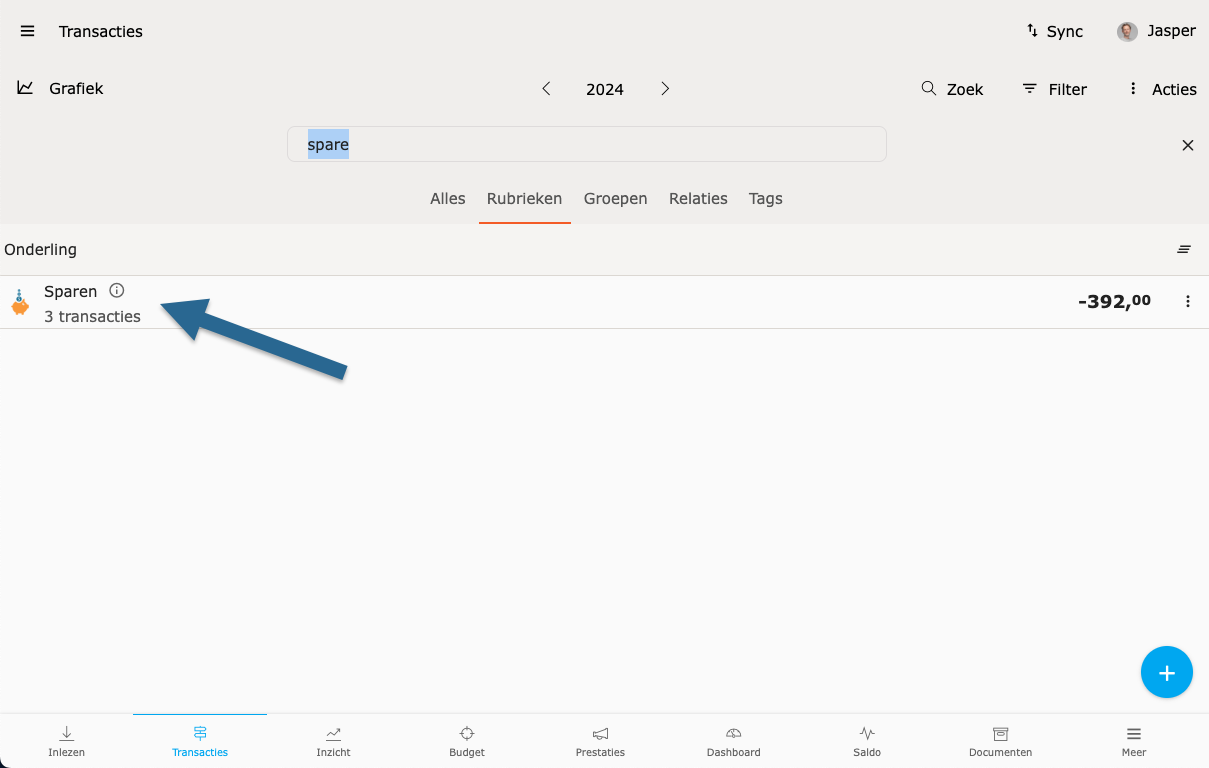
Task: Go to Inlezen in bottom navigation
Action: coord(67,741)
